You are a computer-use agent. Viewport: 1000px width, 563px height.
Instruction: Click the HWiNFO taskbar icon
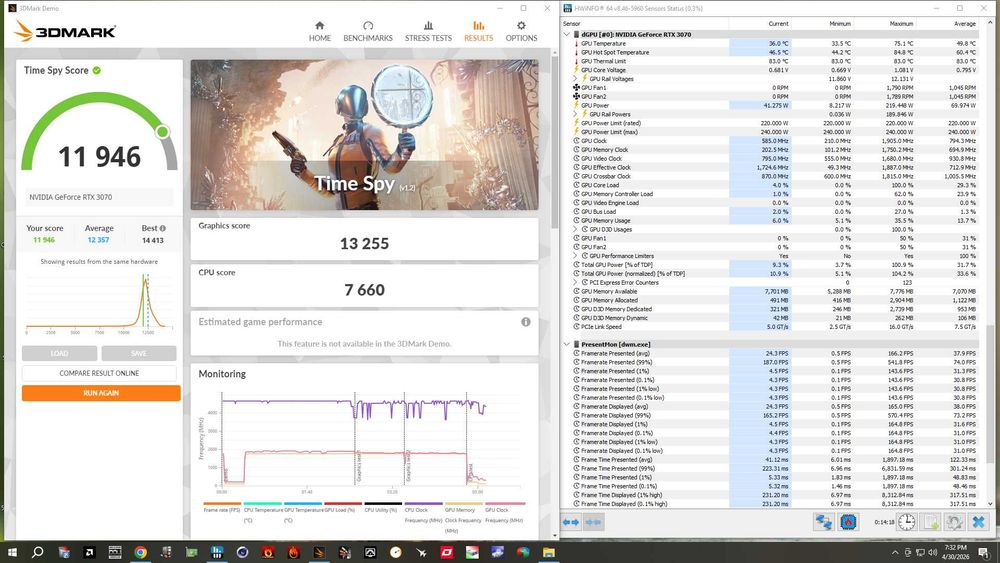click(x=217, y=552)
